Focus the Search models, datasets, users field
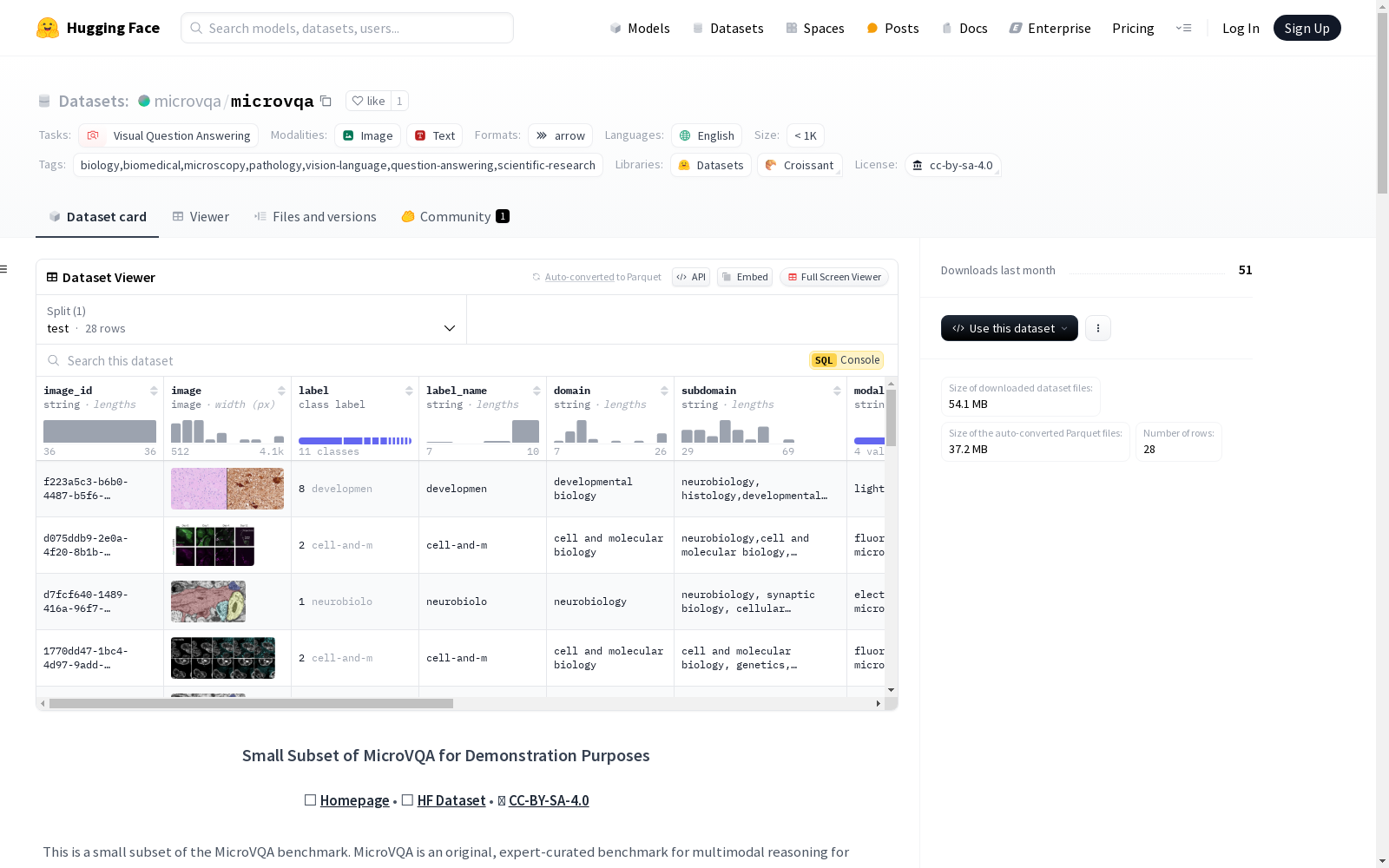The height and width of the screenshot is (868, 1389). tap(347, 28)
